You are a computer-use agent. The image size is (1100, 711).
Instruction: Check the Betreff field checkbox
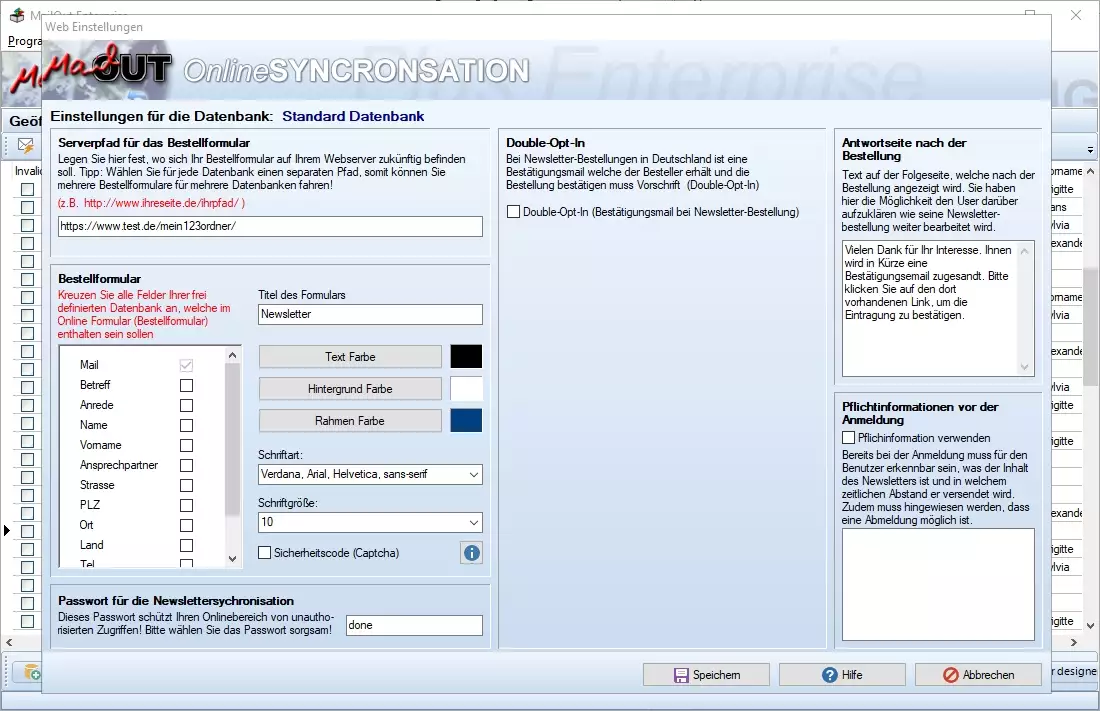(186, 385)
